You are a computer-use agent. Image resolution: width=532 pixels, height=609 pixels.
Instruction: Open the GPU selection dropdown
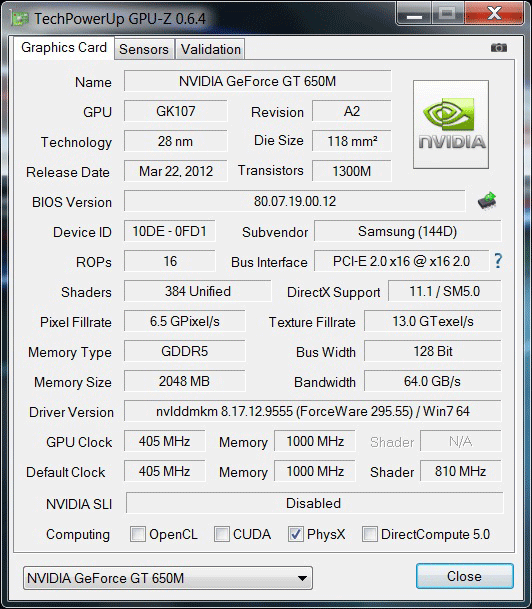coord(168,578)
